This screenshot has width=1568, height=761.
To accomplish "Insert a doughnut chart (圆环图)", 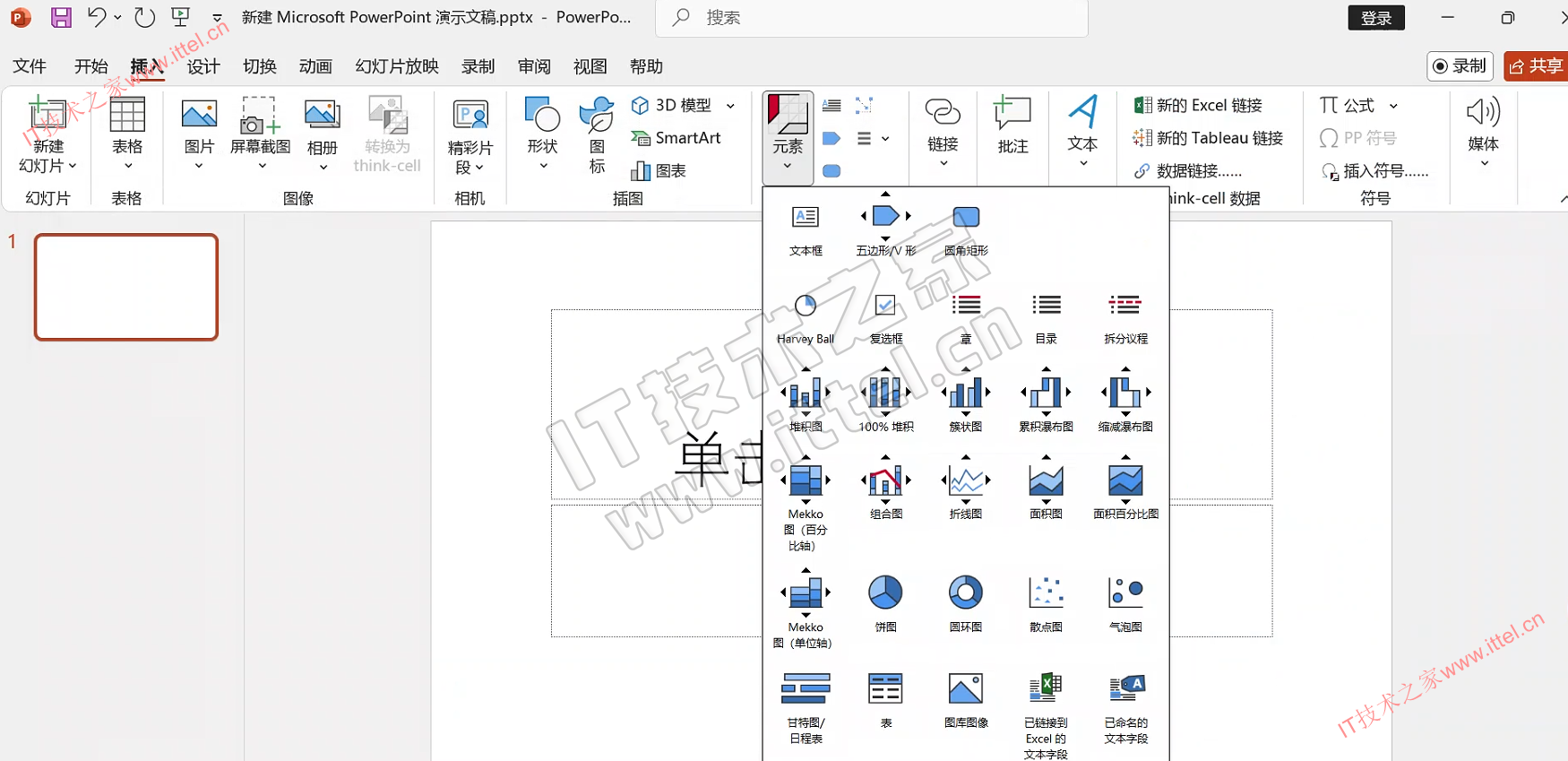I will (966, 603).
